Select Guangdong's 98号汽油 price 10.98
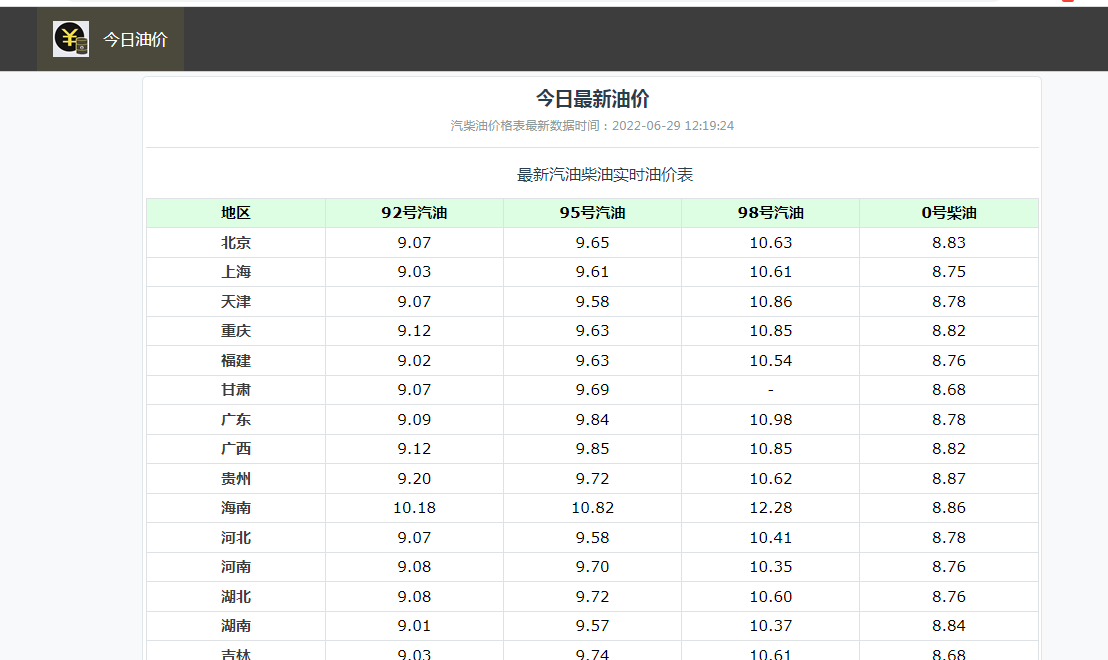1108x660 pixels. coord(770,420)
